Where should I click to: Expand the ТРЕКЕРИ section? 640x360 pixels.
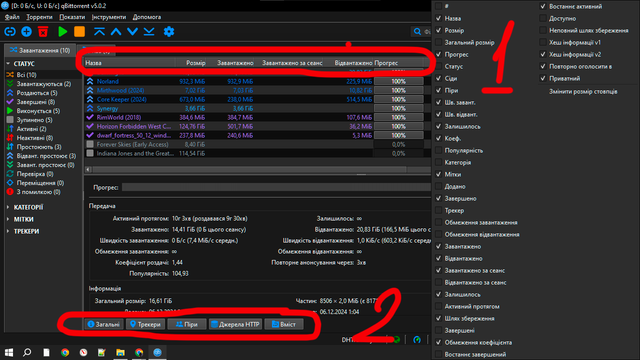(8, 231)
